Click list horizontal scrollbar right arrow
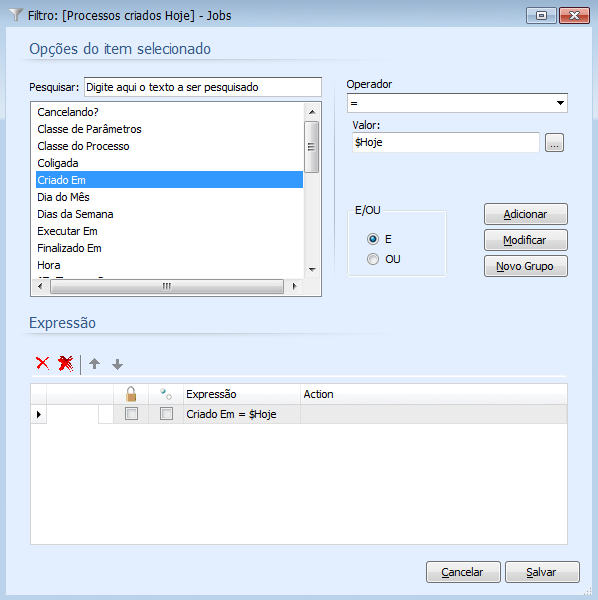Screen dimensions: 598x600 294,286
